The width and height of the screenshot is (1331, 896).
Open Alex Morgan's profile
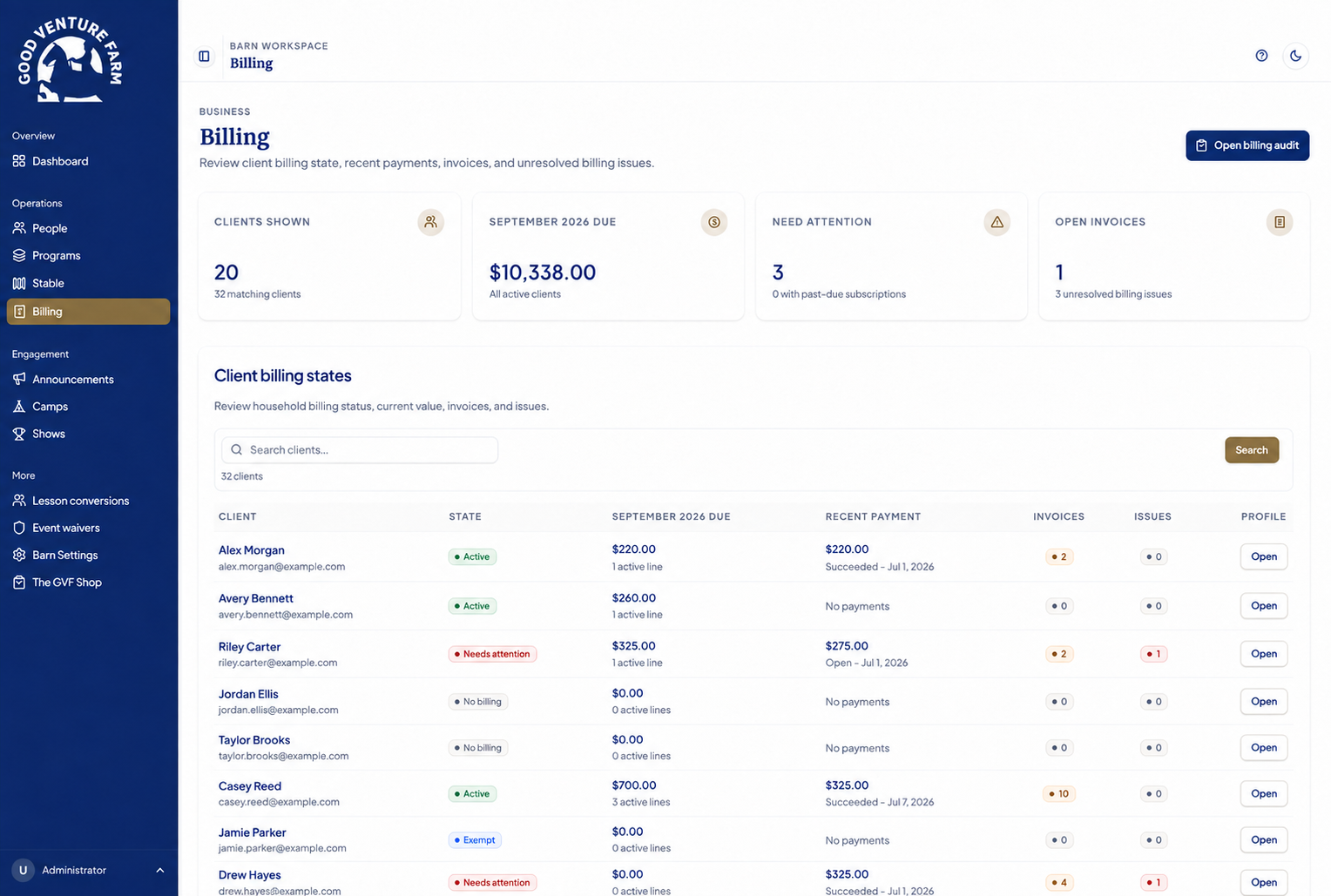(x=1263, y=556)
